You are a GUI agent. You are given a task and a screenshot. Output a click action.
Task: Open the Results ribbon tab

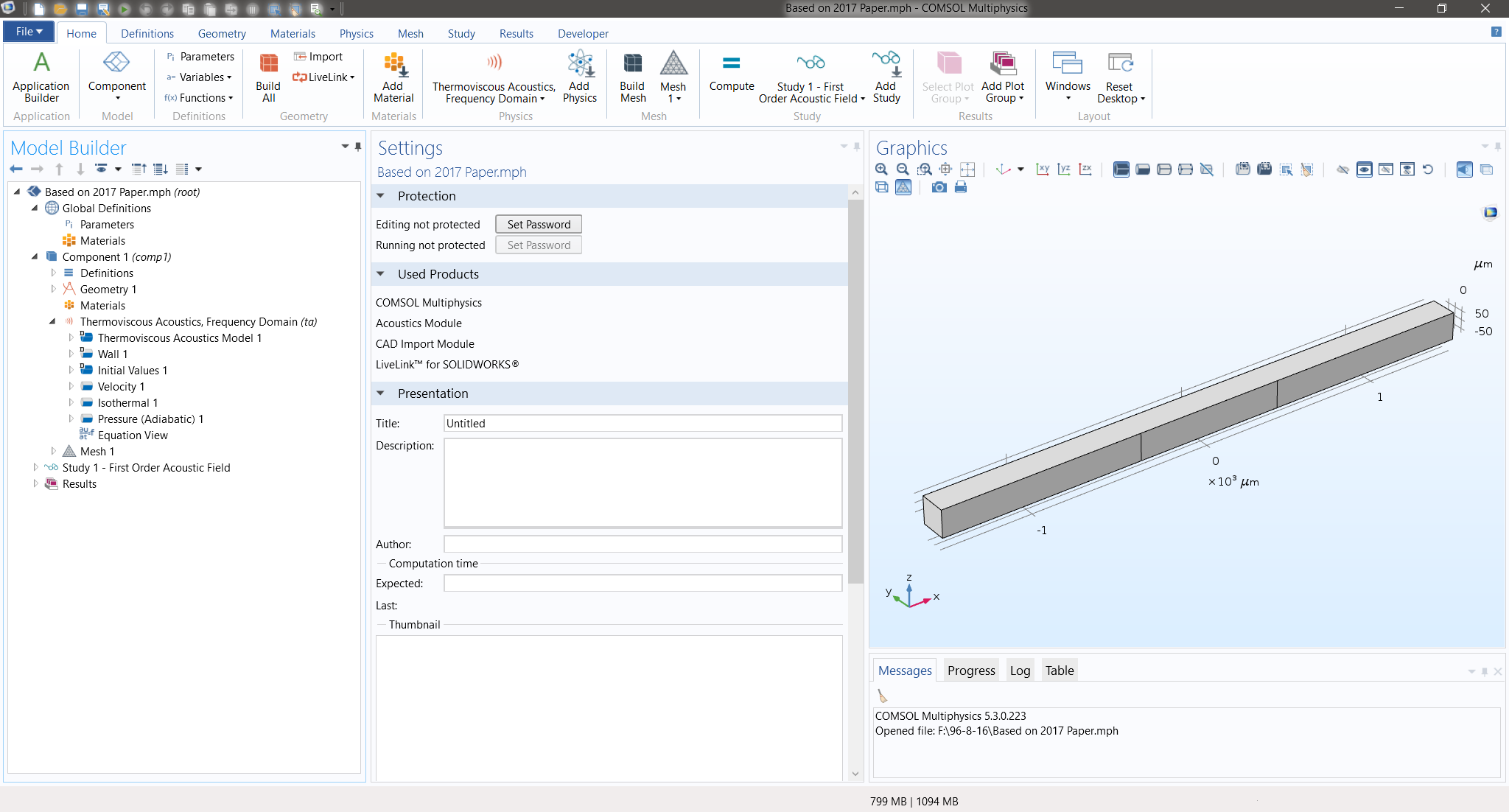516,34
